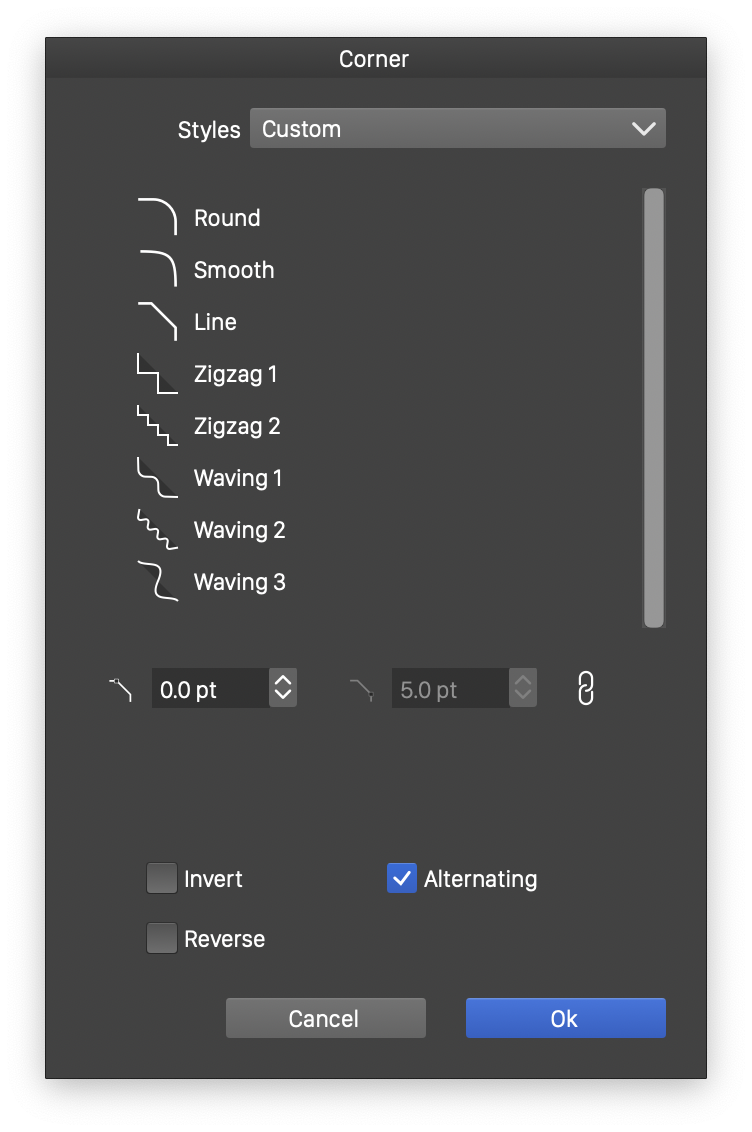Select the Waving 2 corner icon
Image resolution: width=752 pixels, height=1132 pixels.
pyautogui.click(x=157, y=530)
